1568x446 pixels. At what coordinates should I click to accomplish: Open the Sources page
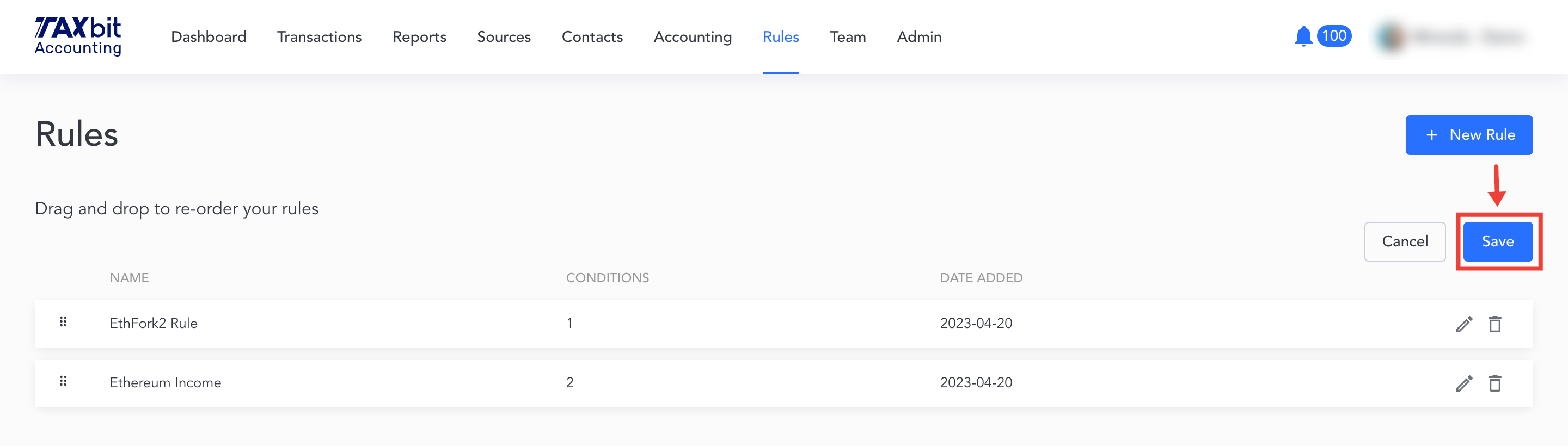point(504,36)
